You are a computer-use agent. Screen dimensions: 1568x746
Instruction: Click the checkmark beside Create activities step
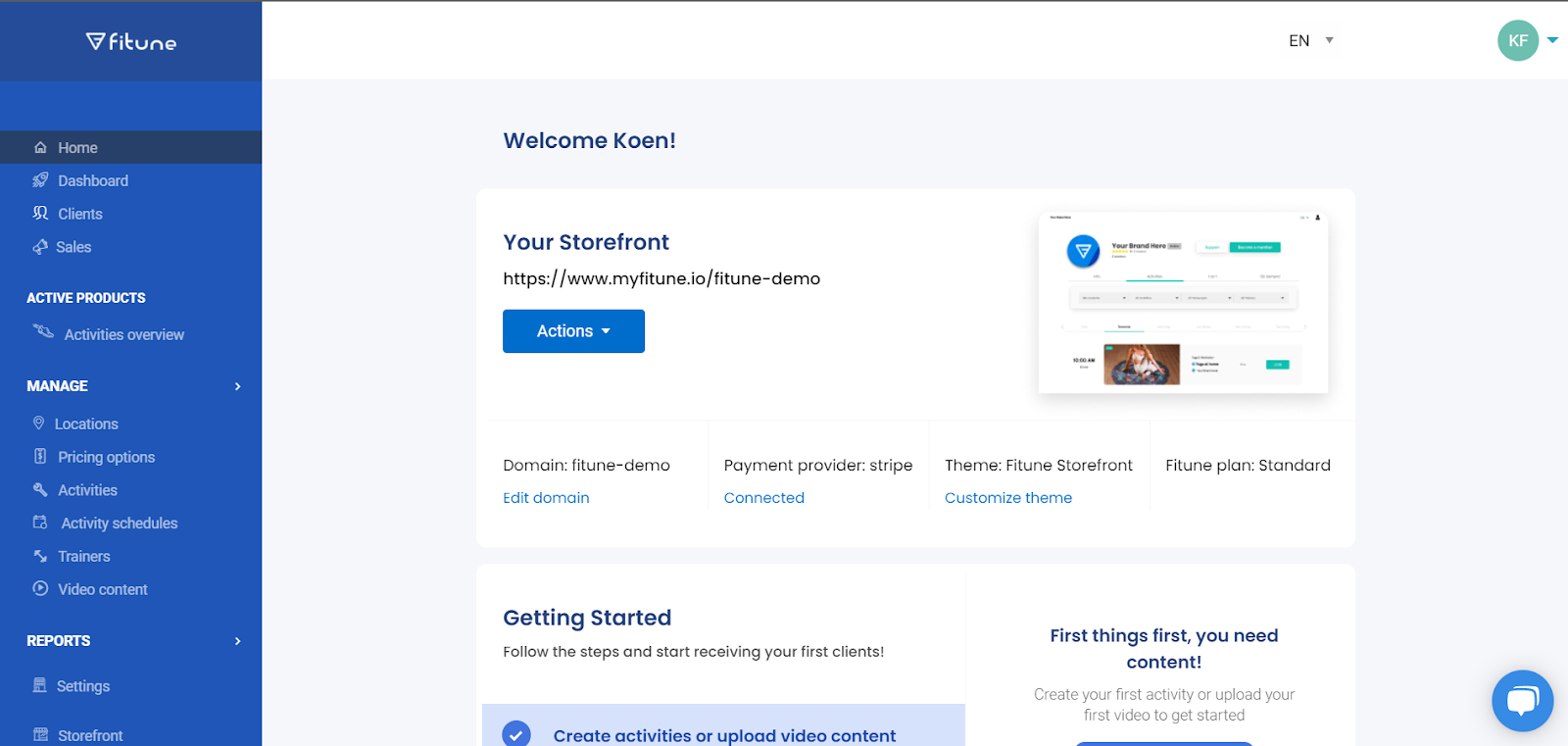(516, 734)
